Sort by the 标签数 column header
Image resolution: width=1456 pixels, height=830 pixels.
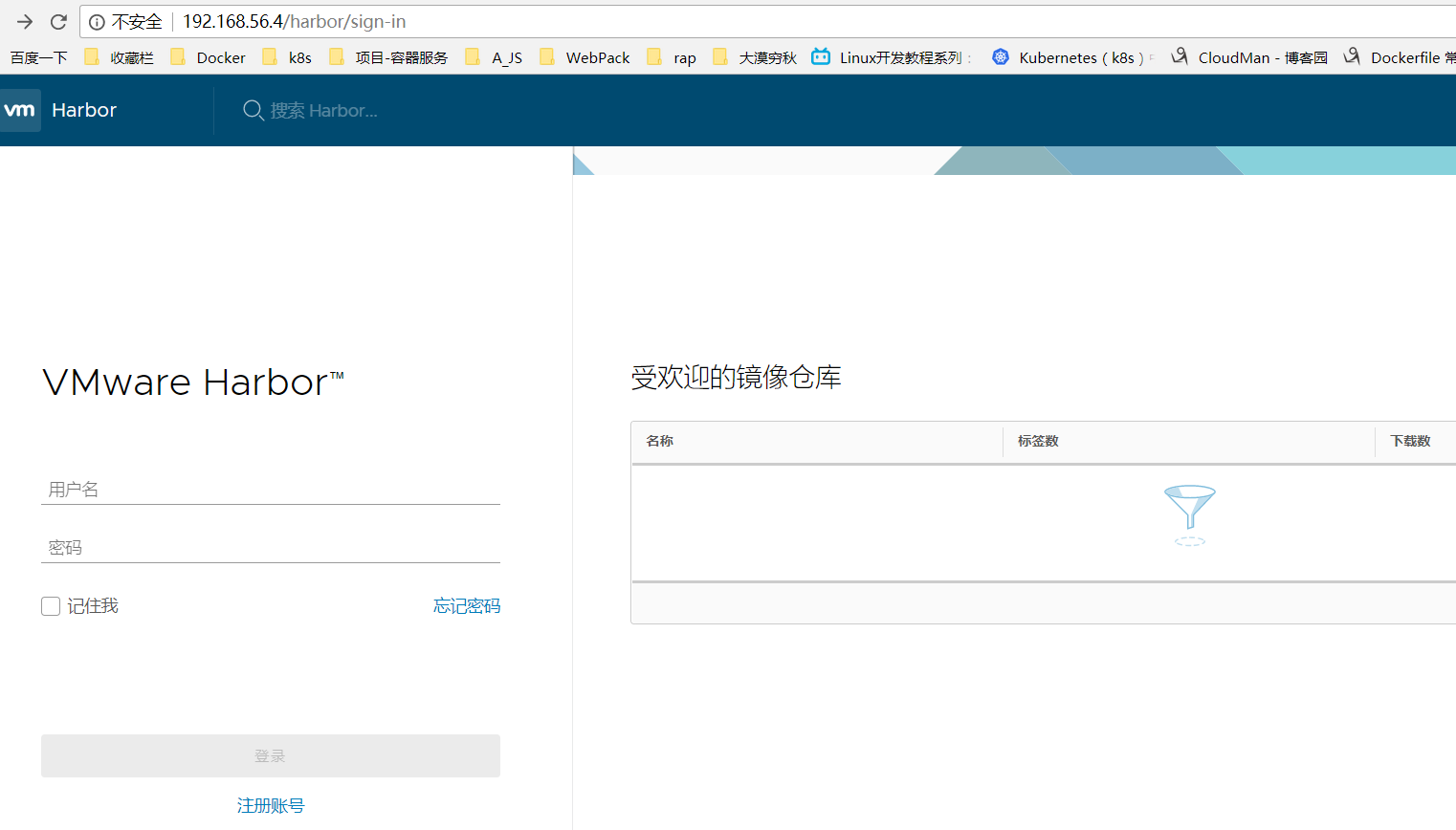(1038, 441)
